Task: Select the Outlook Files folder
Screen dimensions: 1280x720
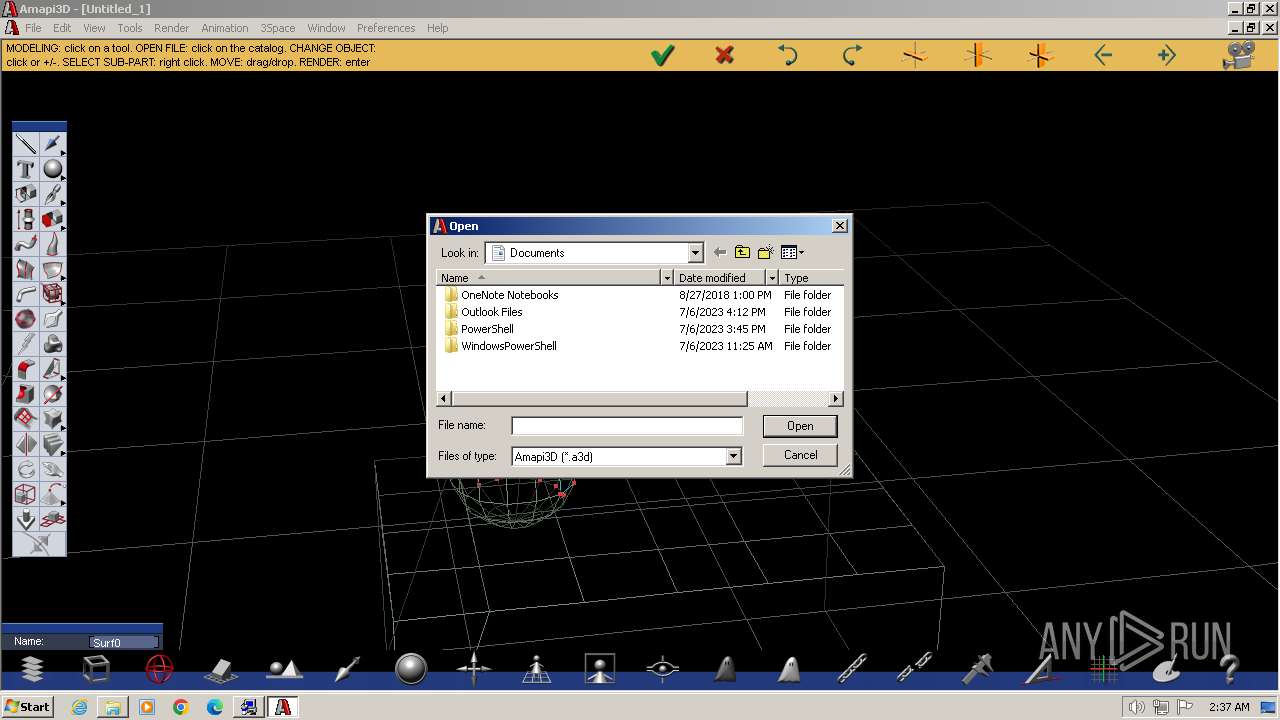Action: click(483, 312)
